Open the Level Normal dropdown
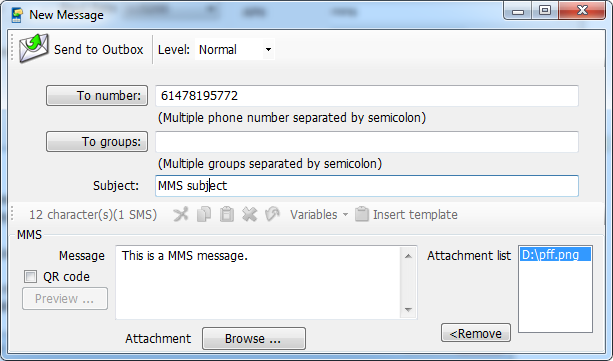Screen dimensions: 613x361 235,50
